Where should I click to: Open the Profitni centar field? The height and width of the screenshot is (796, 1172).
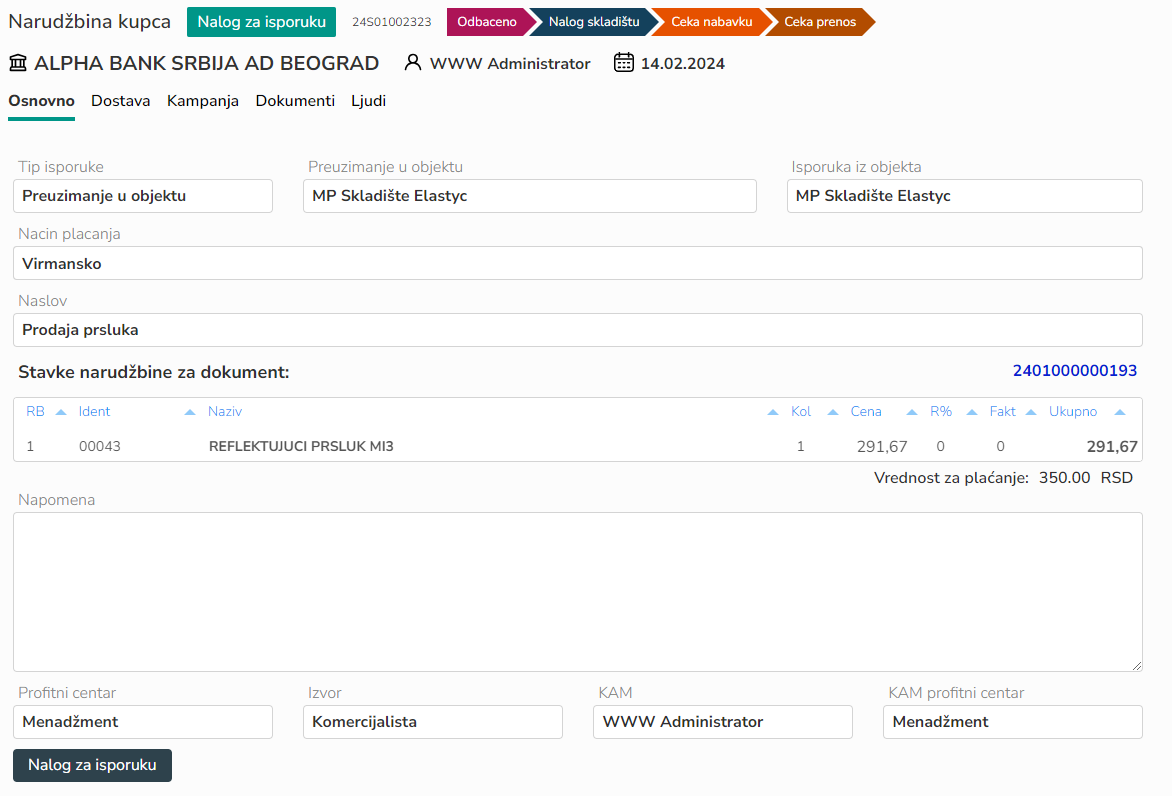pyautogui.click(x=143, y=722)
